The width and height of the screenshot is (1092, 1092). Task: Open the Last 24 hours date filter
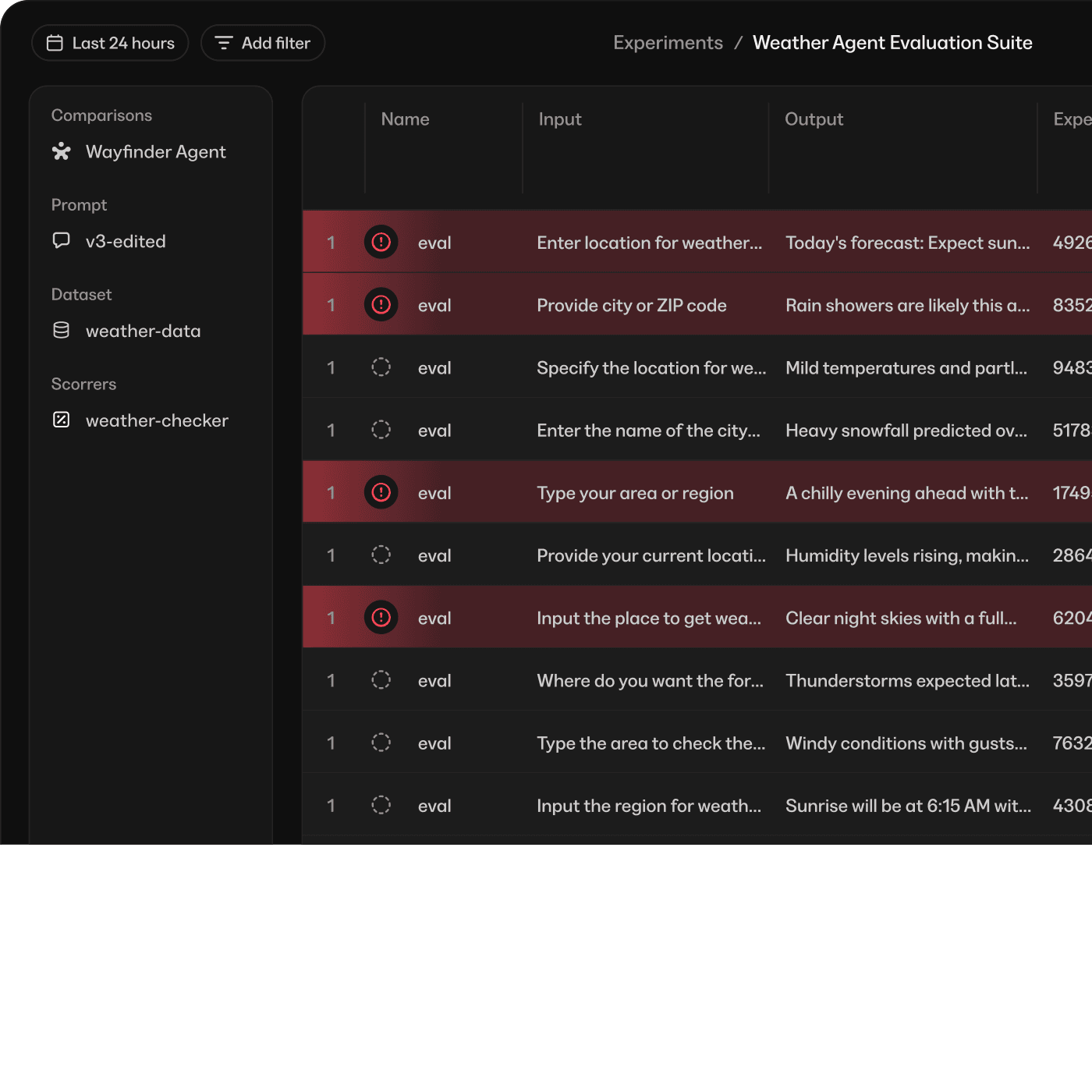click(110, 43)
